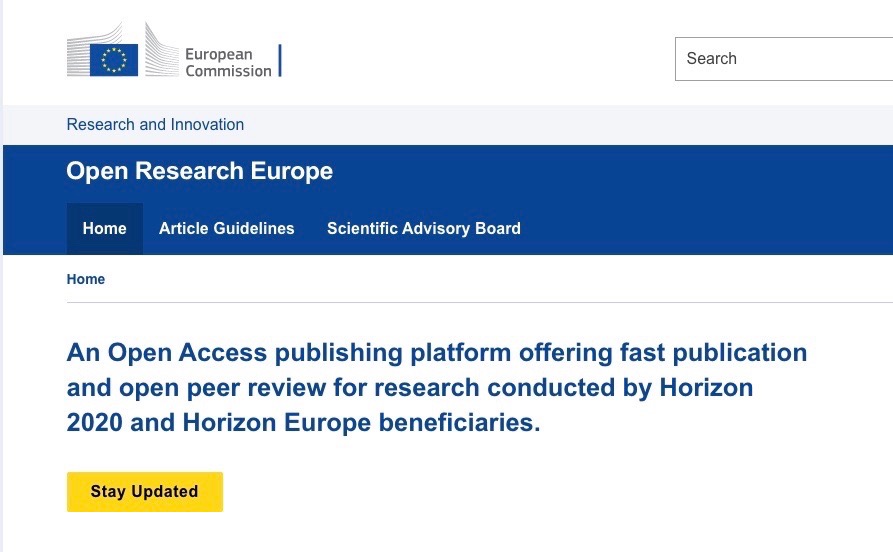This screenshot has width=893, height=552.
Task: Click the headline line with Horizon Europe beneficiaries
Action: (304, 423)
